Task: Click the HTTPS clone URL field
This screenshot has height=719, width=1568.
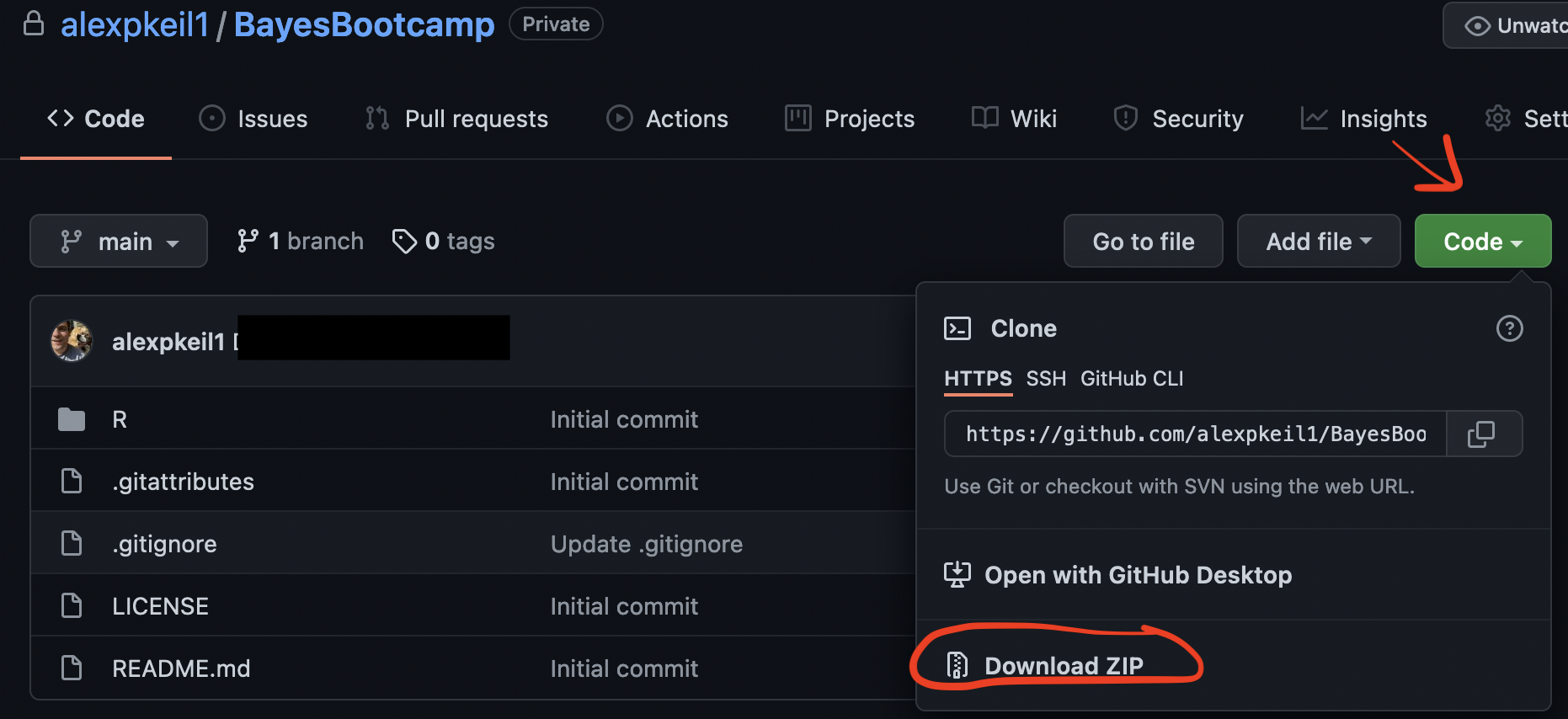Action: 1196,434
